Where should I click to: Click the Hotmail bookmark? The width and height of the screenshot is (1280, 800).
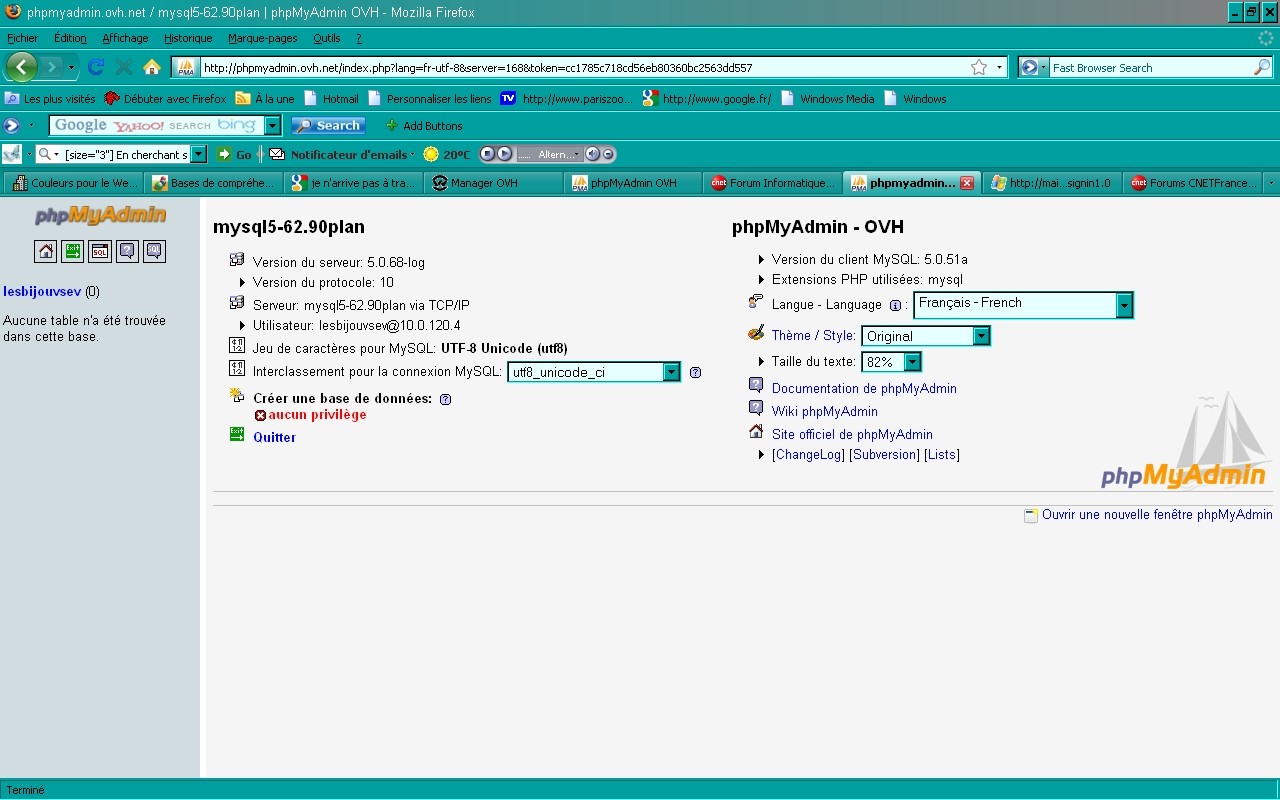(331, 99)
